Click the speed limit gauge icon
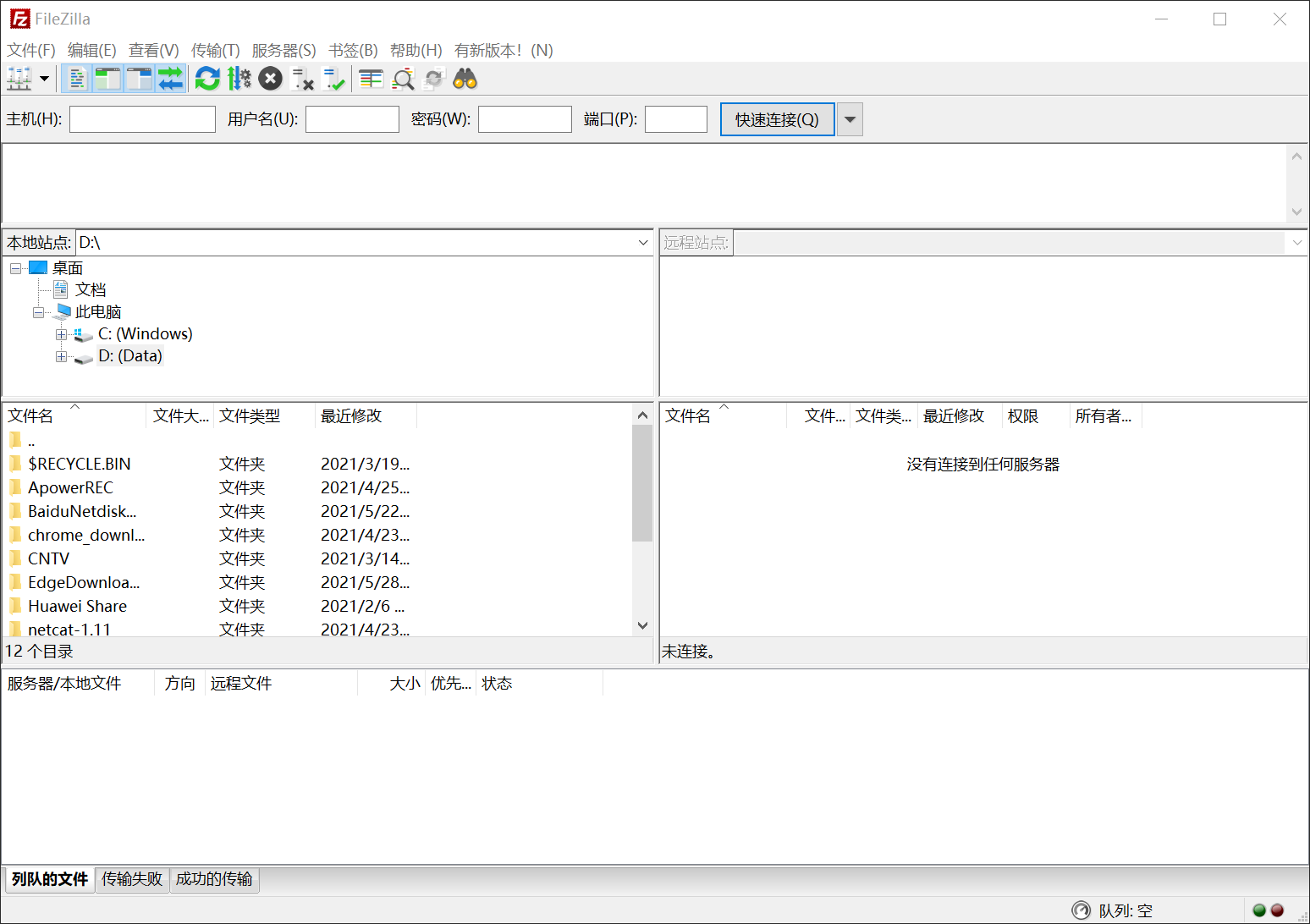 pyautogui.click(x=1081, y=910)
